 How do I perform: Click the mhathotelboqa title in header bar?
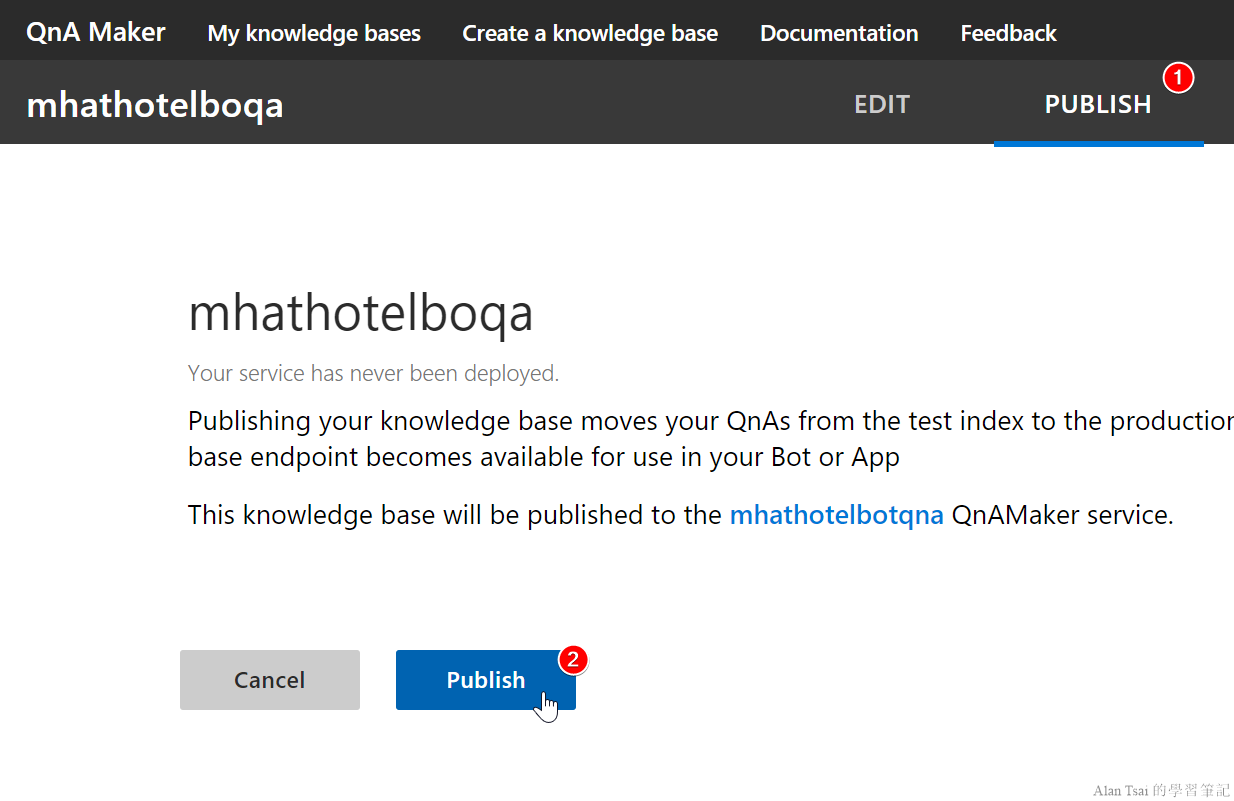tap(155, 105)
